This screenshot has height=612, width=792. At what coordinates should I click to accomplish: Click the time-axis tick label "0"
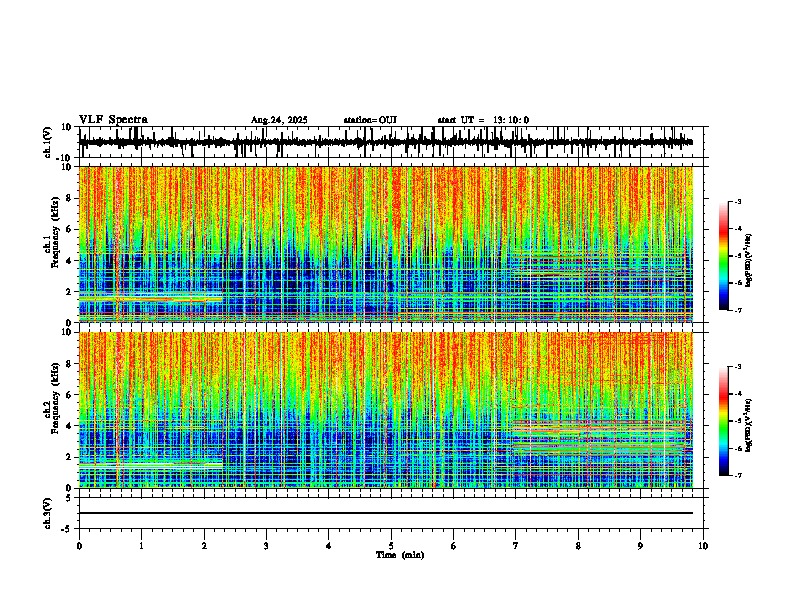click(79, 546)
